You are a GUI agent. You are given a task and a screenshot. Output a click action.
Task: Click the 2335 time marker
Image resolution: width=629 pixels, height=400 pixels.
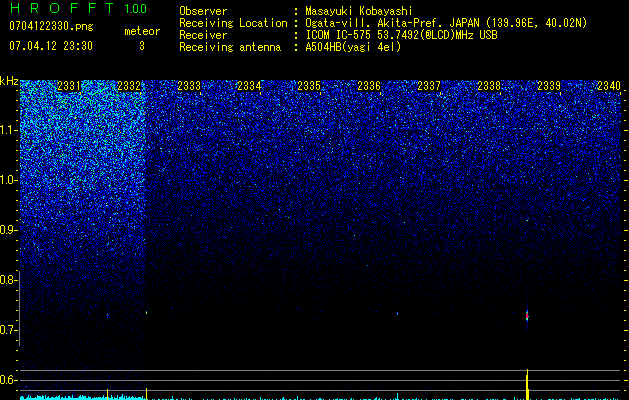(x=309, y=86)
